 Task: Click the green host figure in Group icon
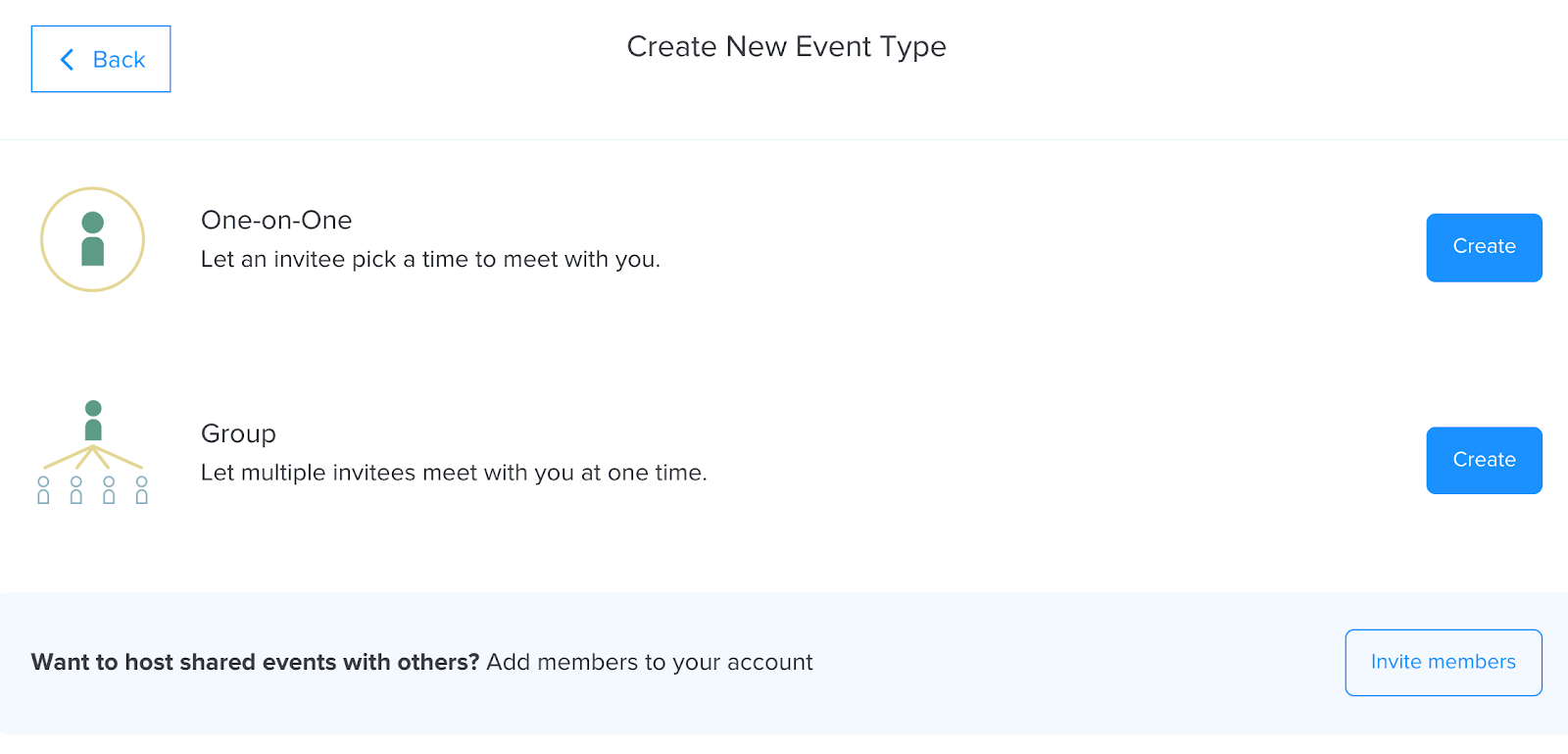[x=93, y=421]
